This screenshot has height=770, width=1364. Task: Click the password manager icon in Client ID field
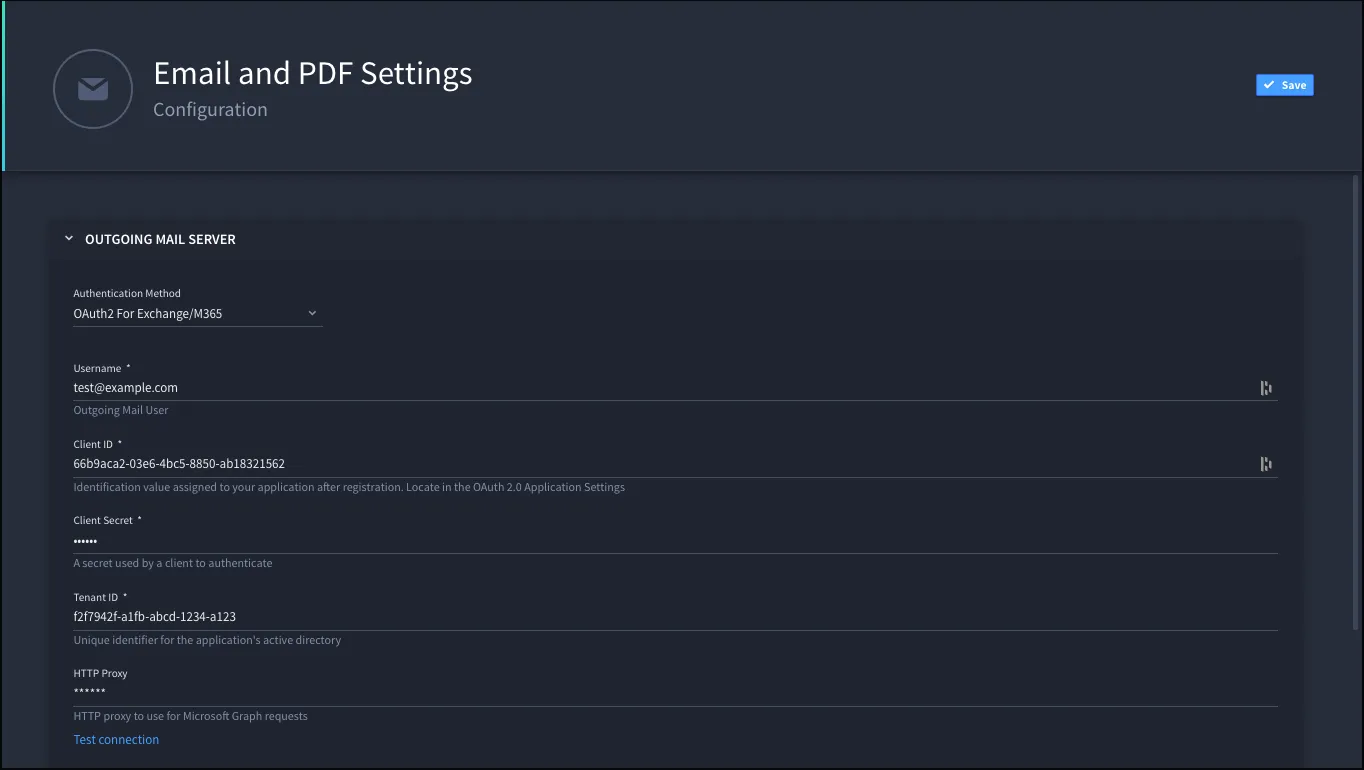[x=1266, y=464]
